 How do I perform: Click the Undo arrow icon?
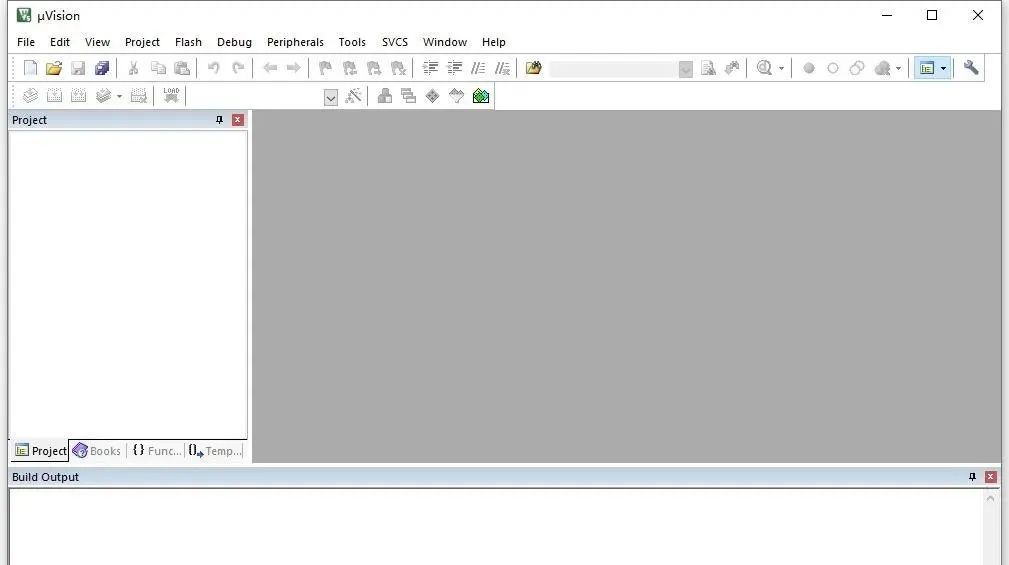tap(214, 68)
